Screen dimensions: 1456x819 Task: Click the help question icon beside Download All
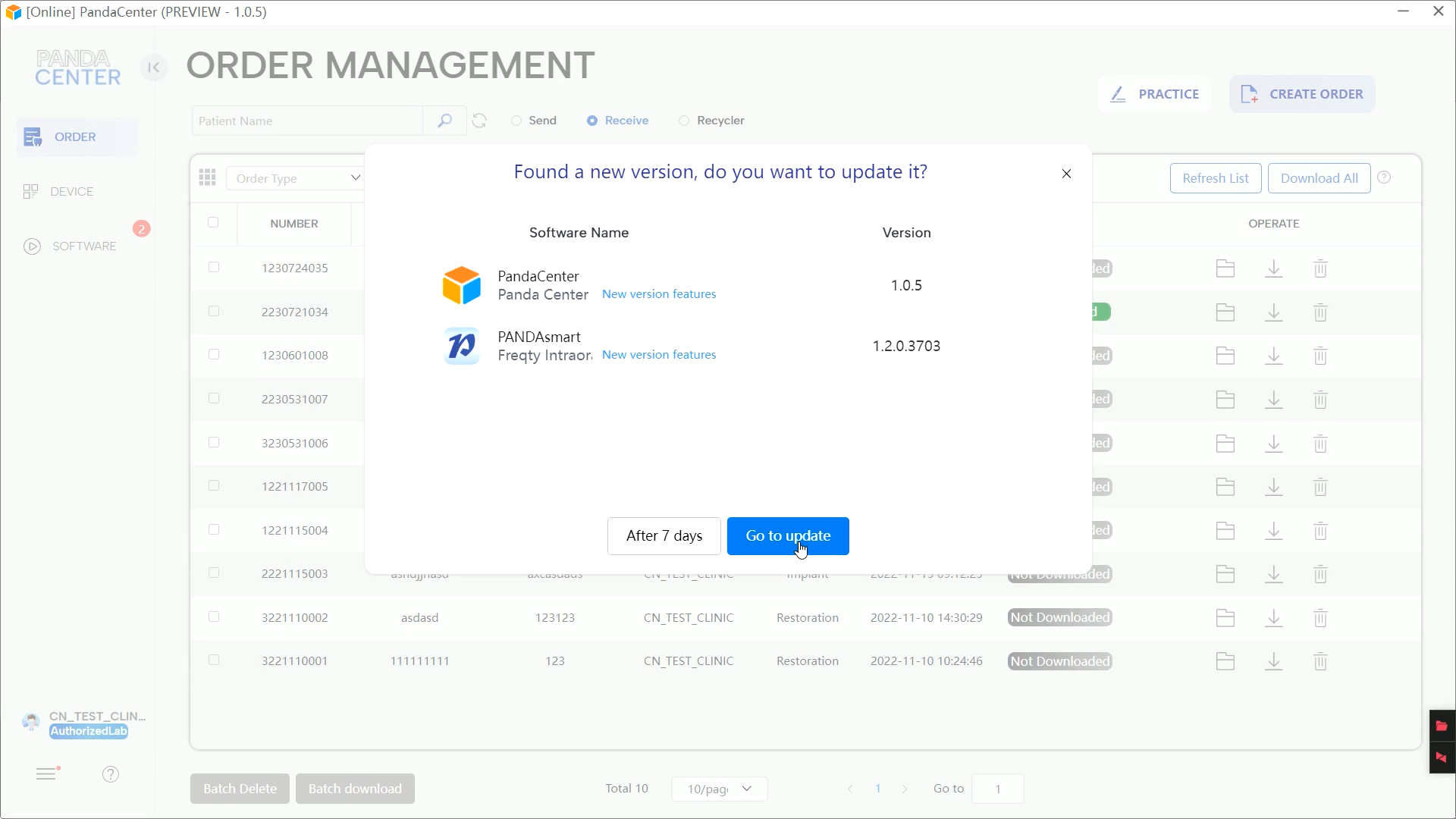pyautogui.click(x=1384, y=177)
